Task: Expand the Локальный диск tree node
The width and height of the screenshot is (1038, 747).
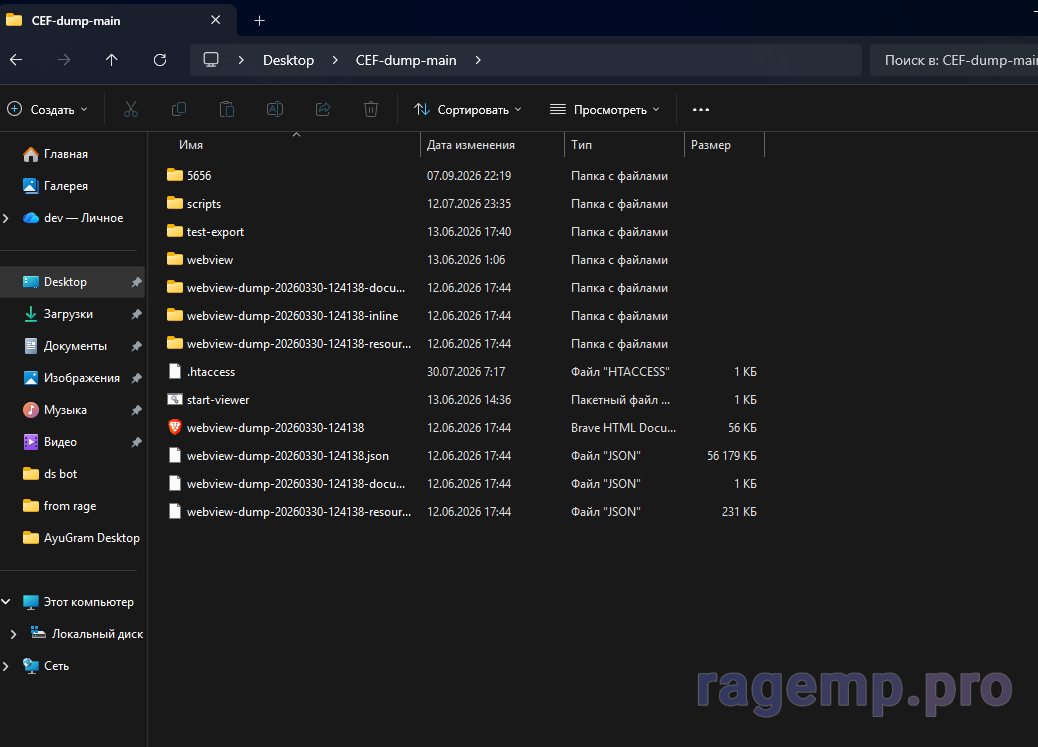Action: tap(13, 634)
